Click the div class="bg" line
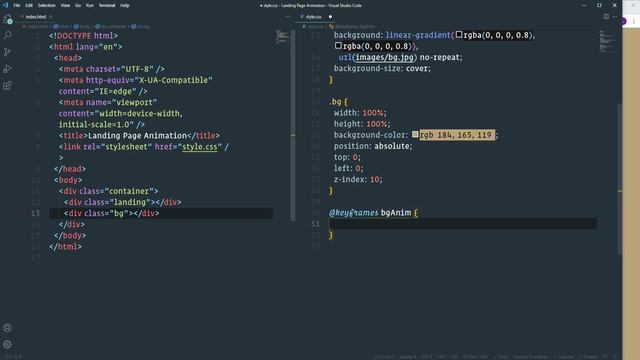 click(111, 213)
